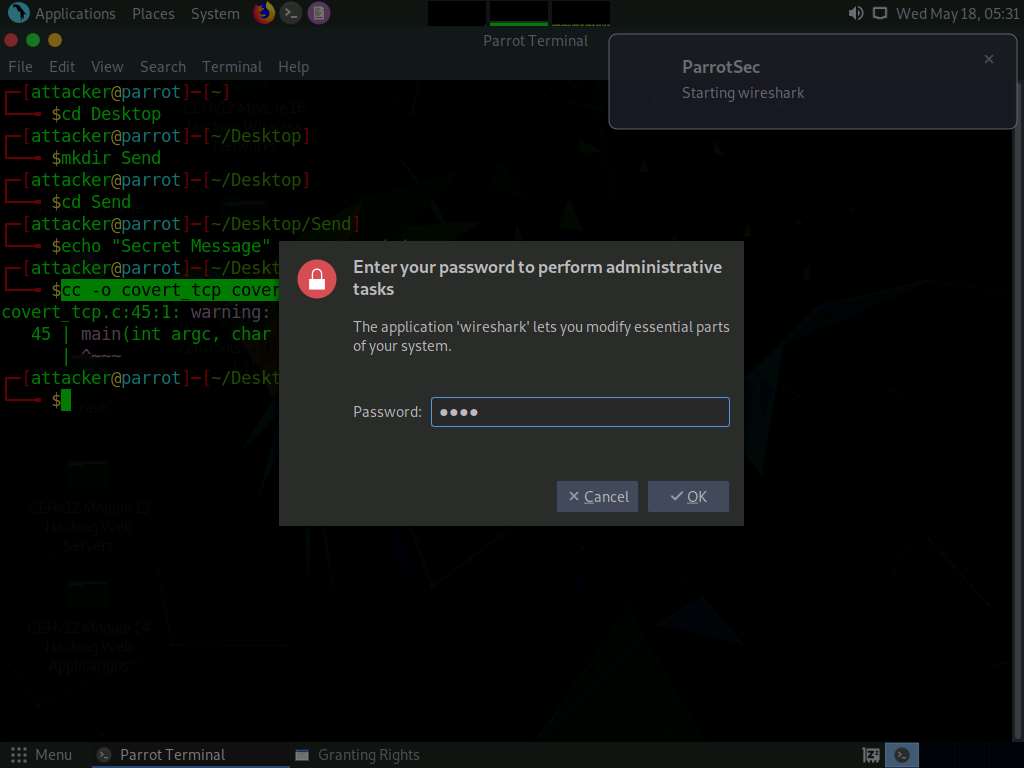Open the Places menu
The image size is (1024, 768).
tap(153, 14)
